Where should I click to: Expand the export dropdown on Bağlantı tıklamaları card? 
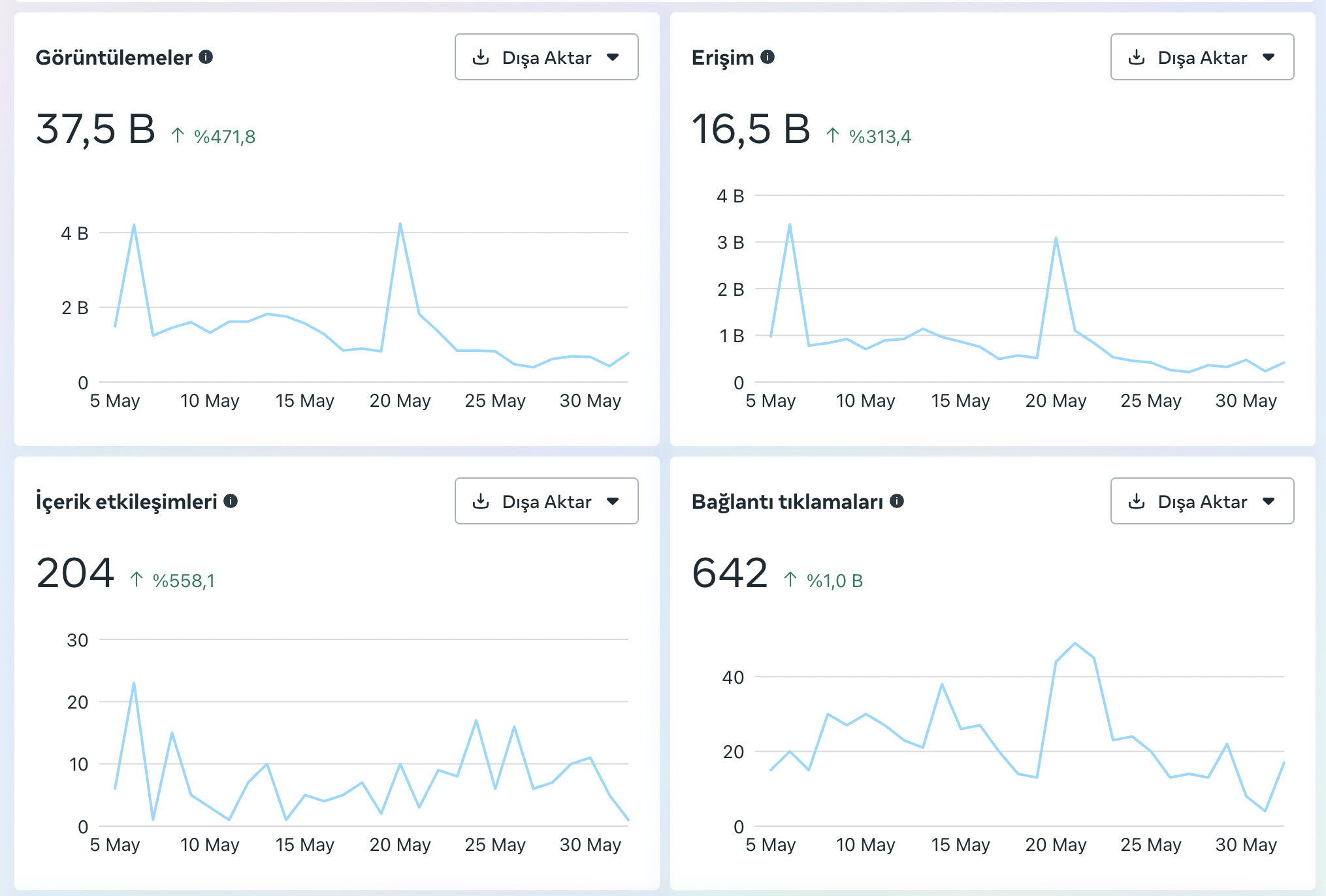click(x=1269, y=502)
